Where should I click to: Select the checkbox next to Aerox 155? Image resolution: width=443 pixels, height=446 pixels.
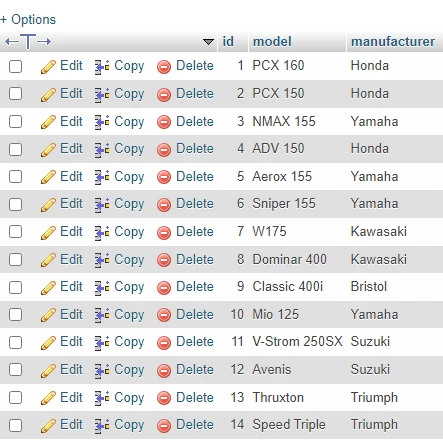(16, 177)
